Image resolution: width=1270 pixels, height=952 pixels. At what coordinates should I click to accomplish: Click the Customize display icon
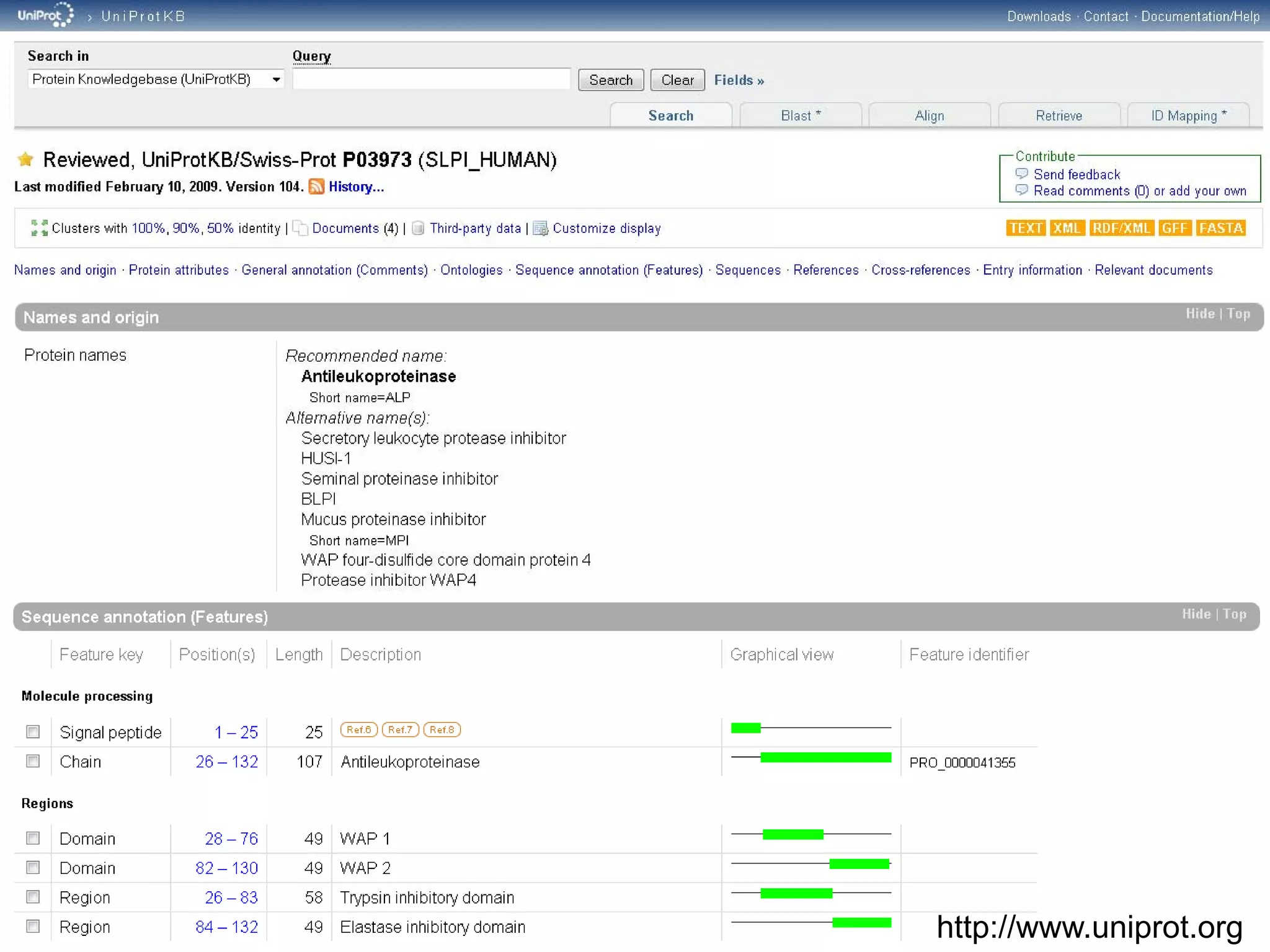point(541,228)
